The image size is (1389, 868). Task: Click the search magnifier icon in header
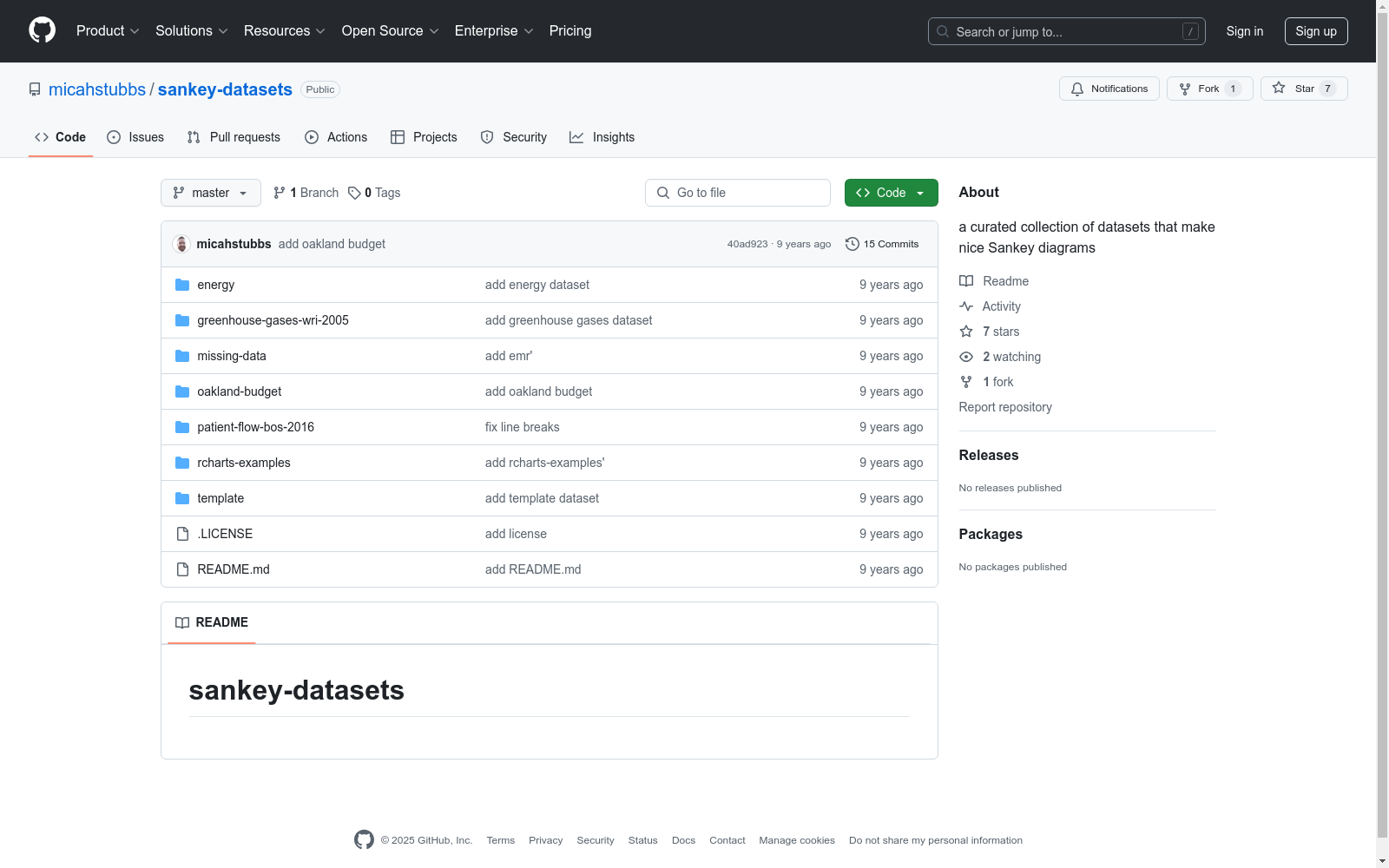click(943, 31)
